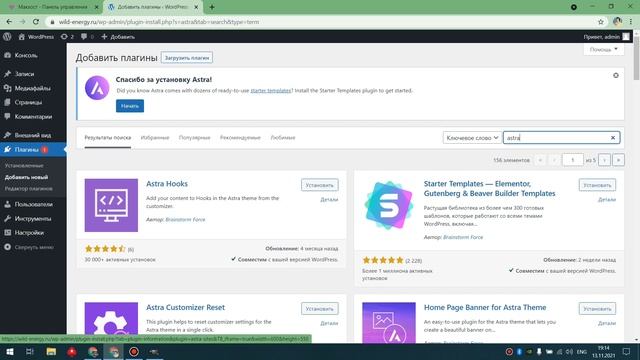Click the current page number field

point(572,160)
